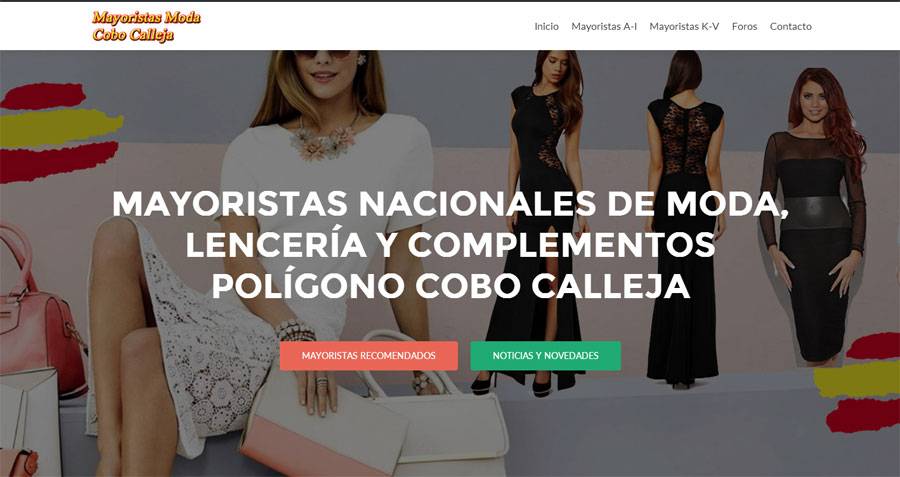Open the Mayoristas A-I menu item
This screenshot has height=477, width=900.
click(604, 26)
